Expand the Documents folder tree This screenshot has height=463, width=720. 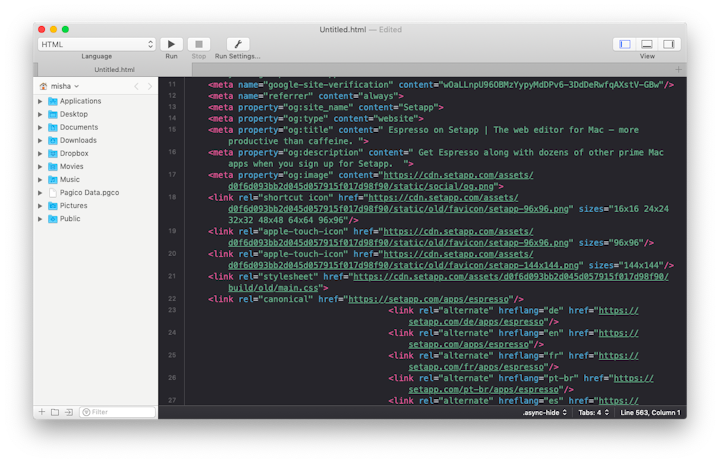point(40,127)
